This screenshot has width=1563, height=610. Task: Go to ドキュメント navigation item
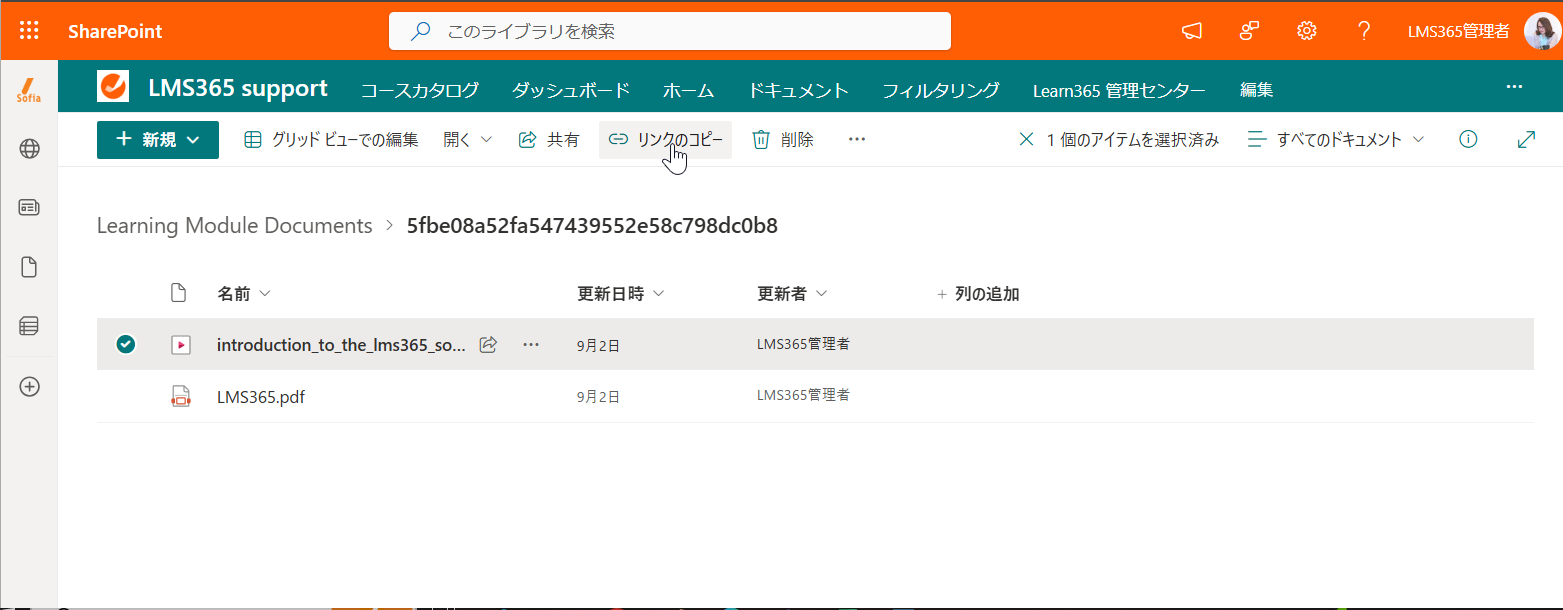(798, 90)
